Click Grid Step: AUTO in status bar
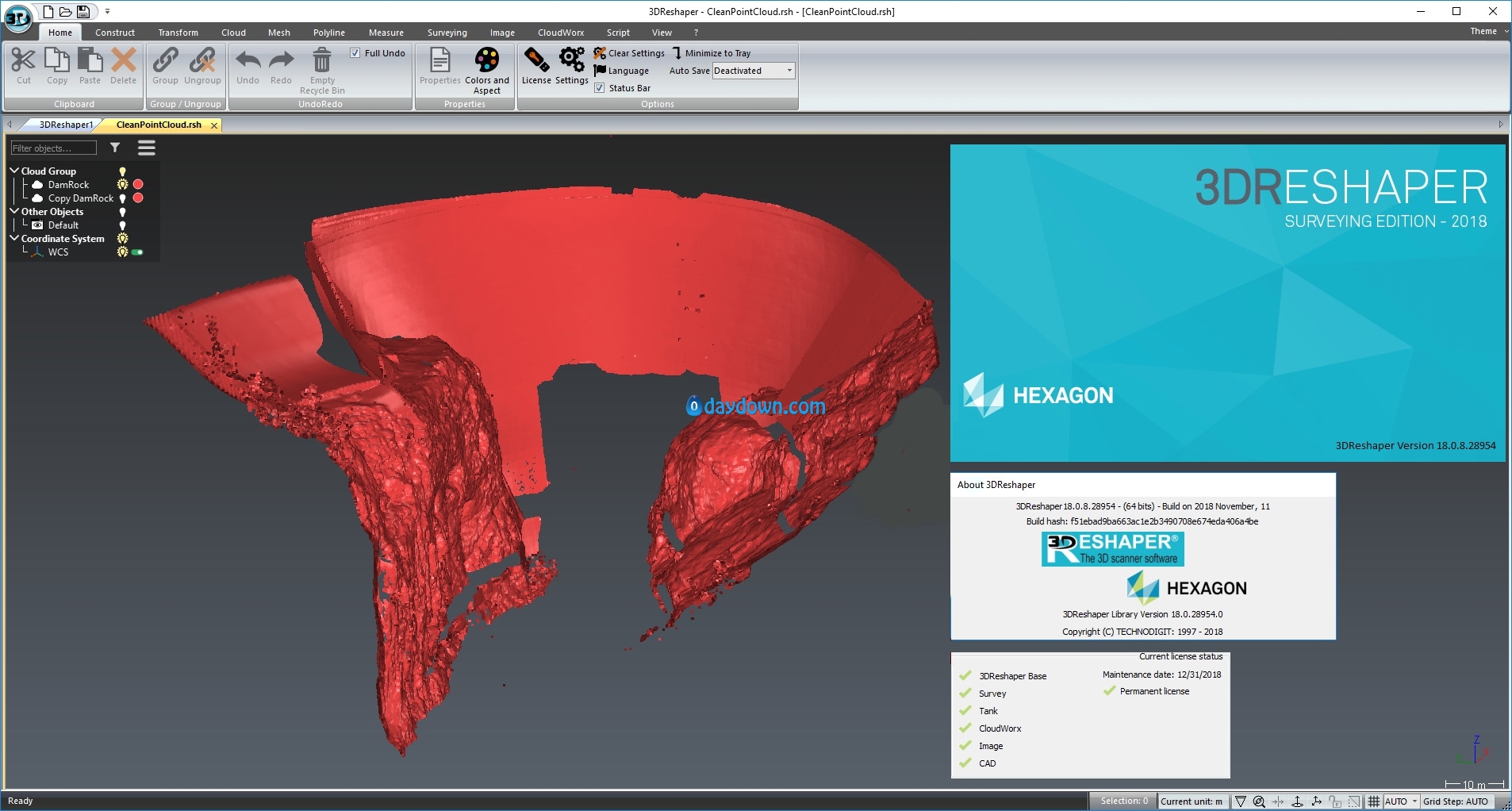Image resolution: width=1512 pixels, height=811 pixels. (x=1456, y=801)
